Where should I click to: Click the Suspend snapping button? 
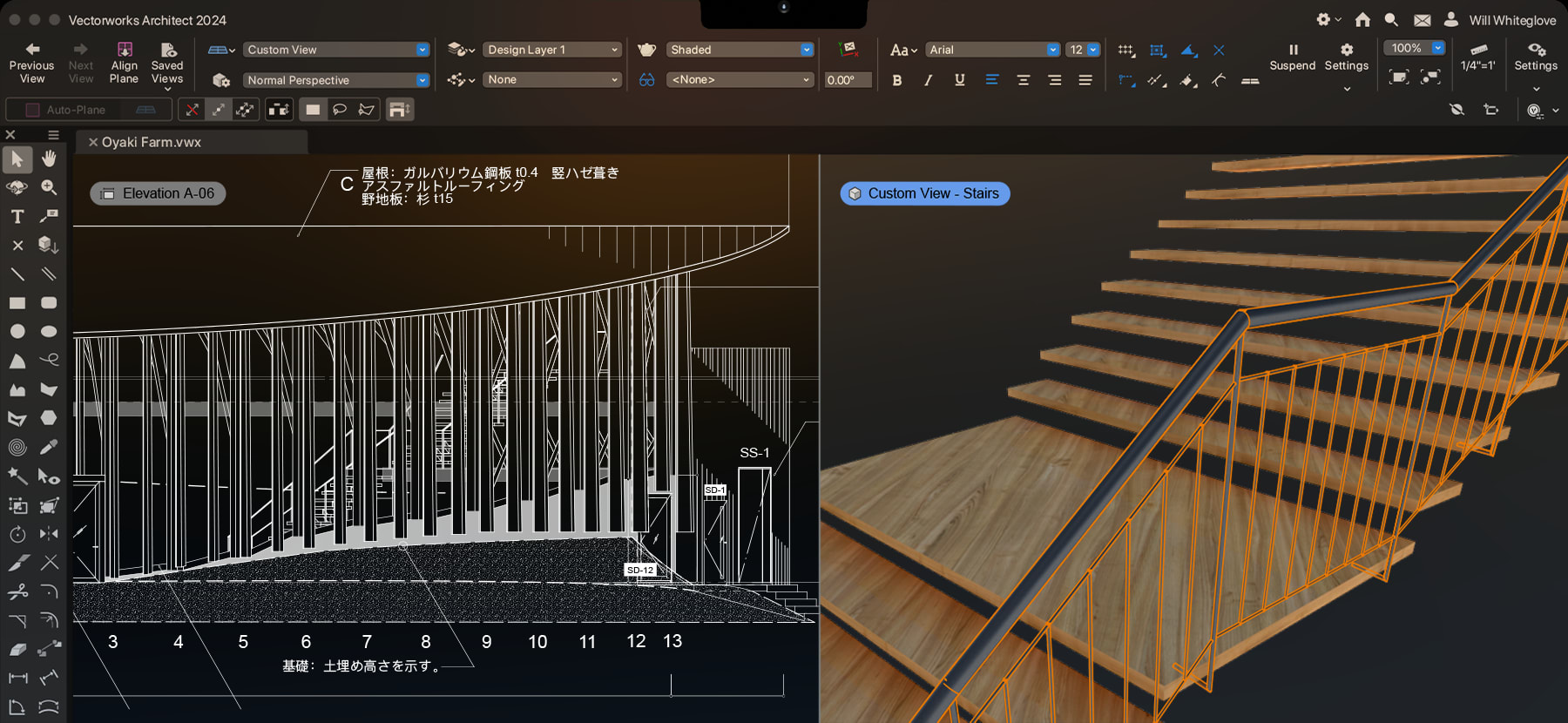(x=1292, y=57)
